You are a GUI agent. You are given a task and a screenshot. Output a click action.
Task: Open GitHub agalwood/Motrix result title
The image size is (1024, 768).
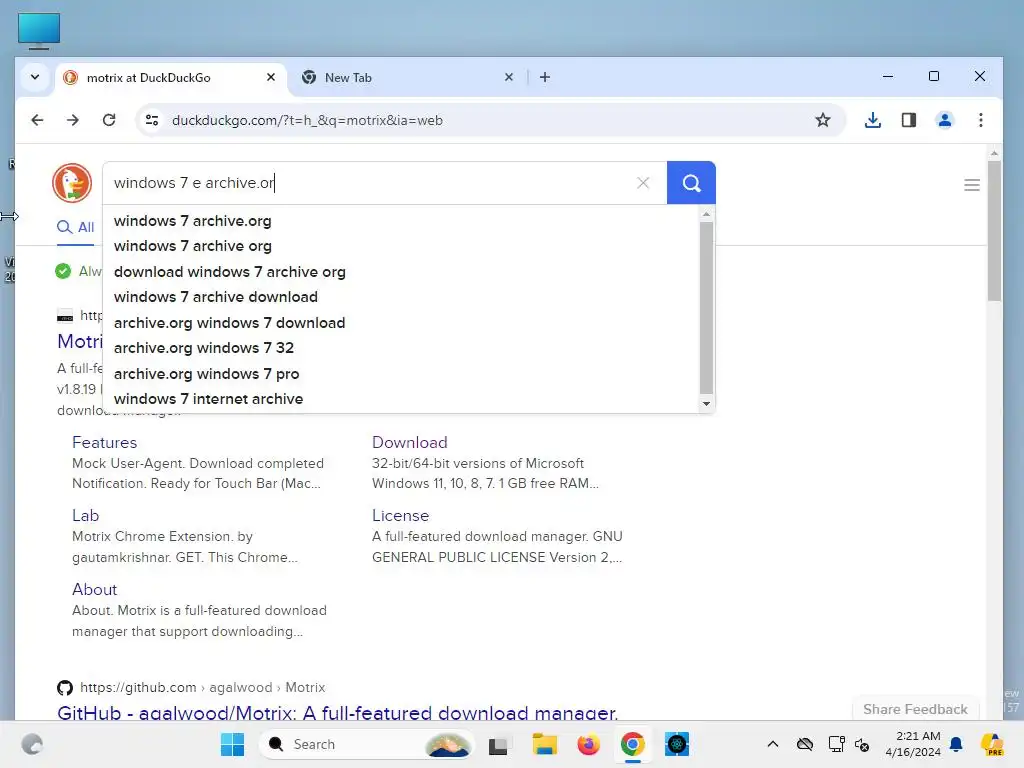pos(338,712)
